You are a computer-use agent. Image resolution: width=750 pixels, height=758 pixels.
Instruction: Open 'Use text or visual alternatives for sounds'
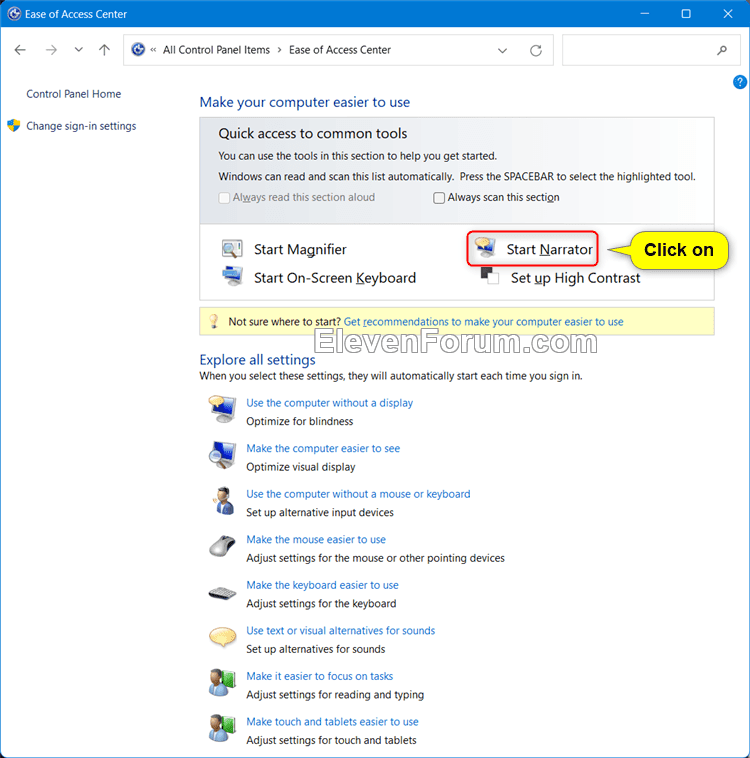point(340,630)
